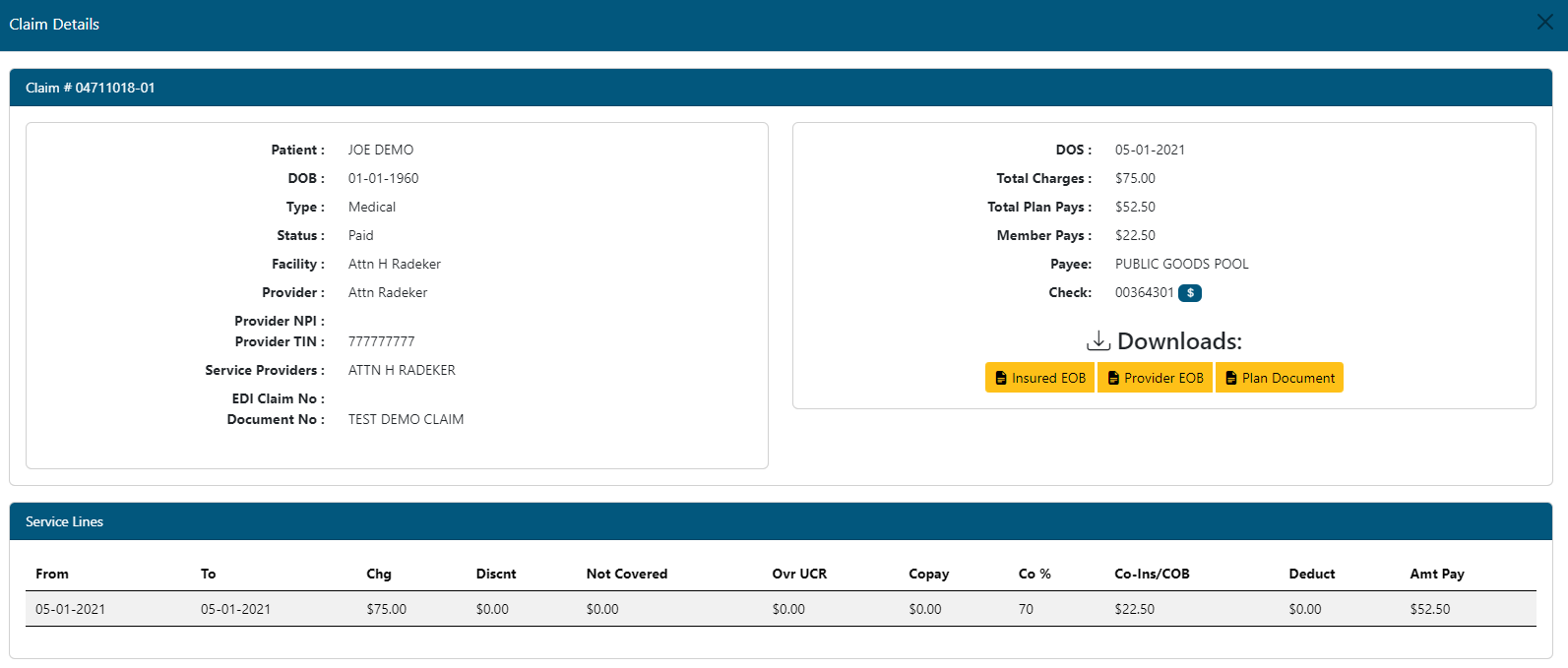
Task: Click the Status value Paid
Action: click(x=361, y=235)
